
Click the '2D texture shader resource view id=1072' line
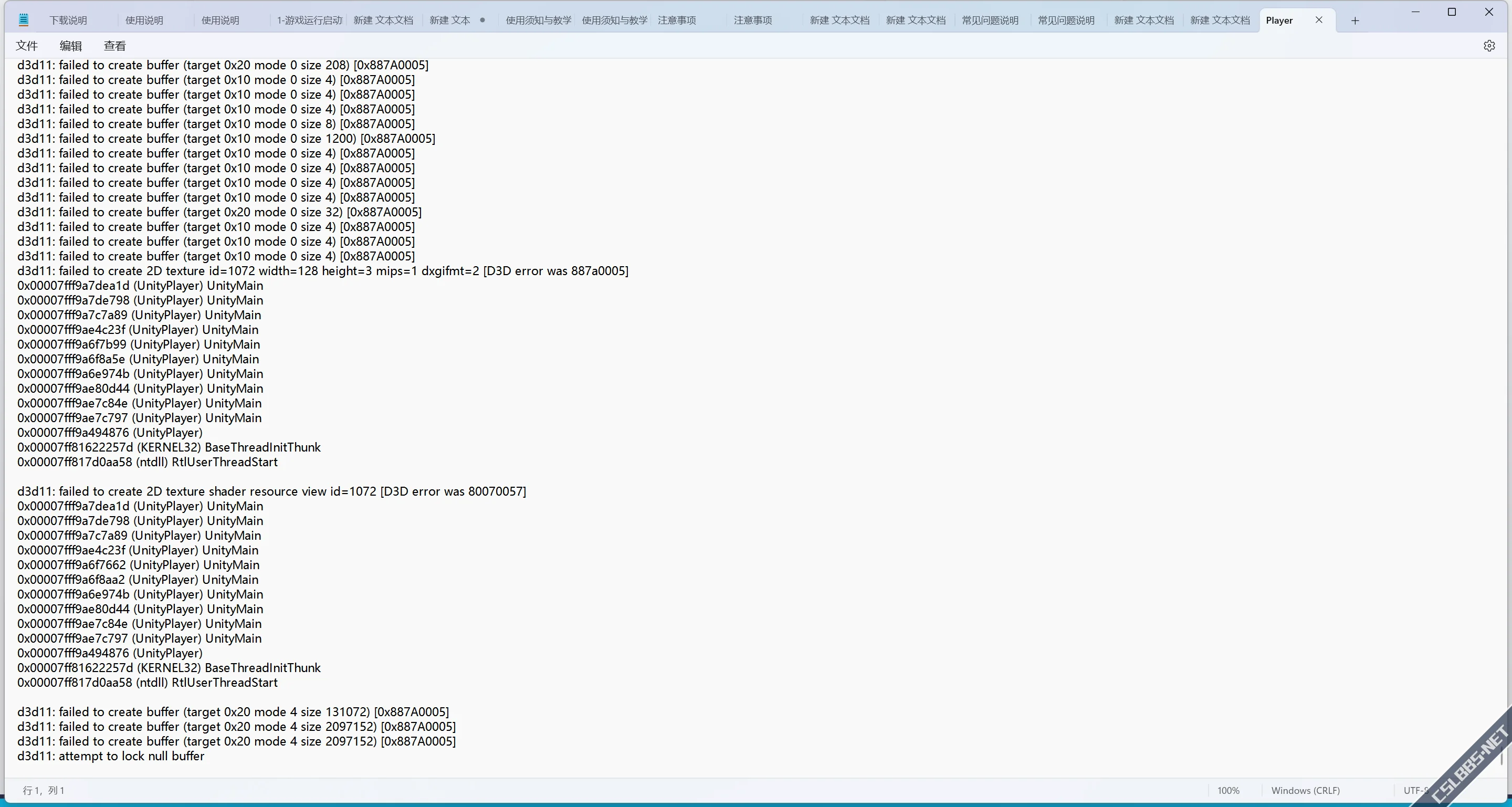click(x=271, y=491)
